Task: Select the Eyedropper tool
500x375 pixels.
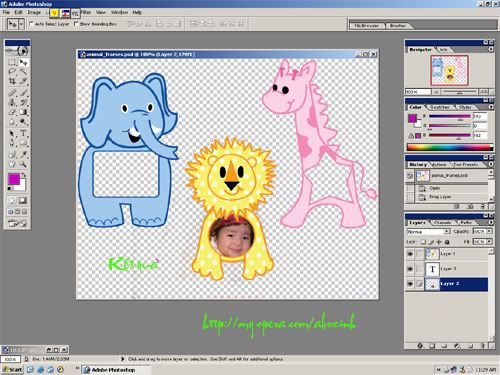Action: coord(23,154)
